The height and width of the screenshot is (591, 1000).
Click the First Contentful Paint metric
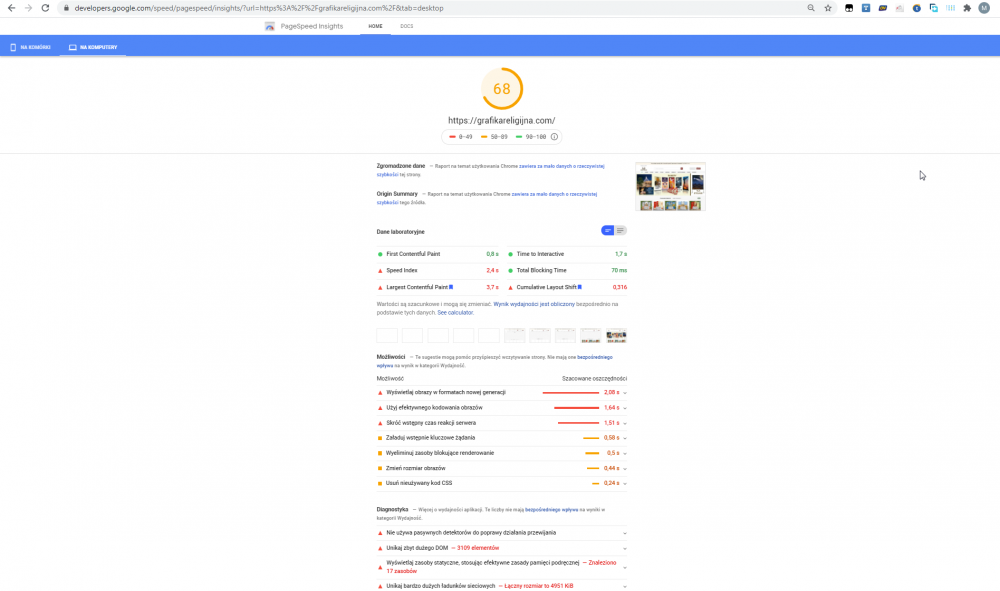tap(438, 254)
